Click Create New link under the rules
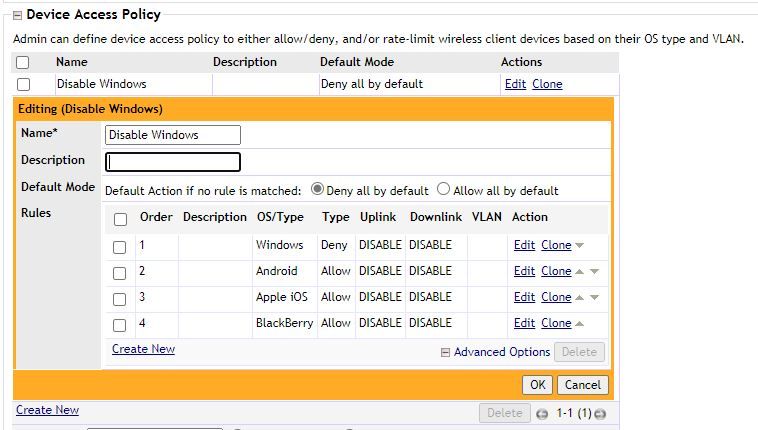The height and width of the screenshot is (430, 758). point(143,349)
